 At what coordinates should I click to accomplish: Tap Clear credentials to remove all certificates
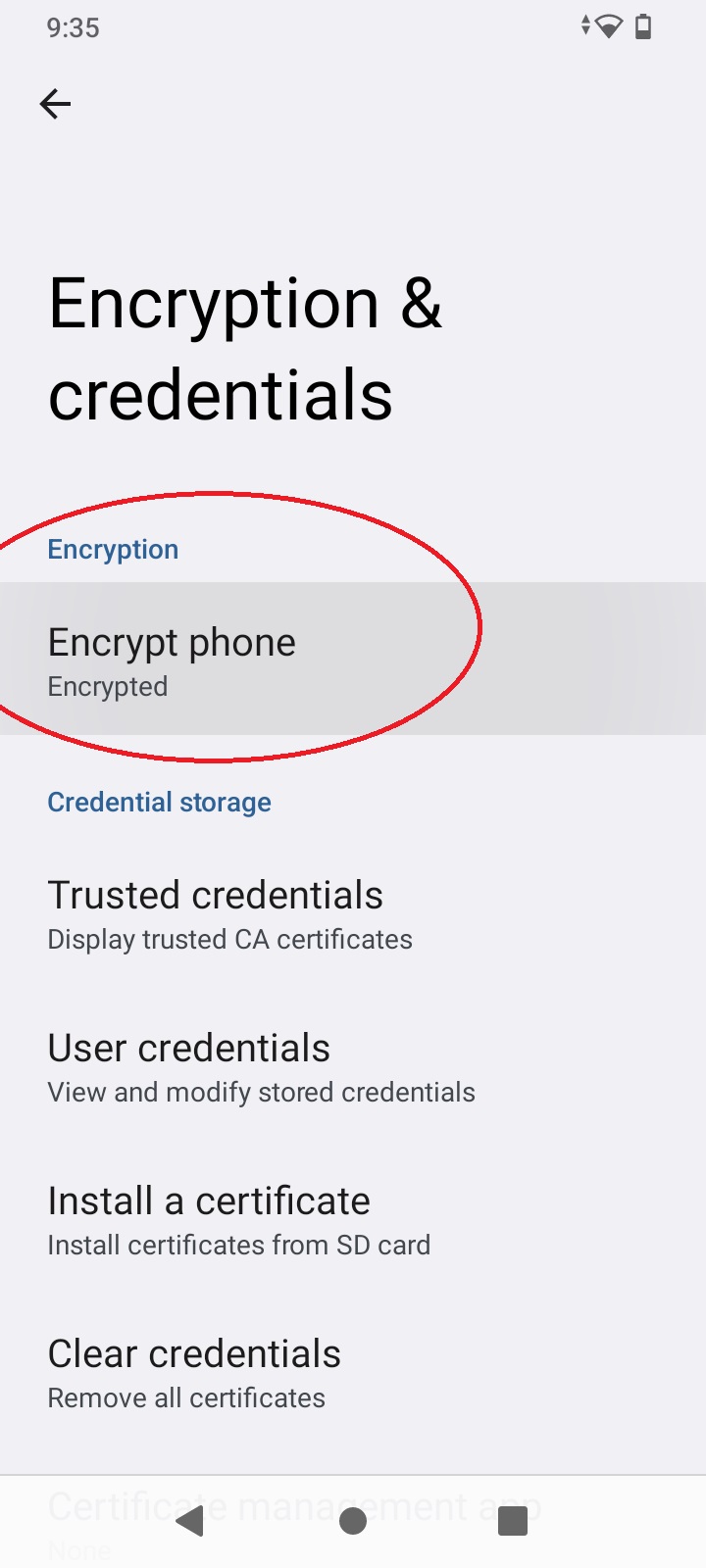point(194,1353)
